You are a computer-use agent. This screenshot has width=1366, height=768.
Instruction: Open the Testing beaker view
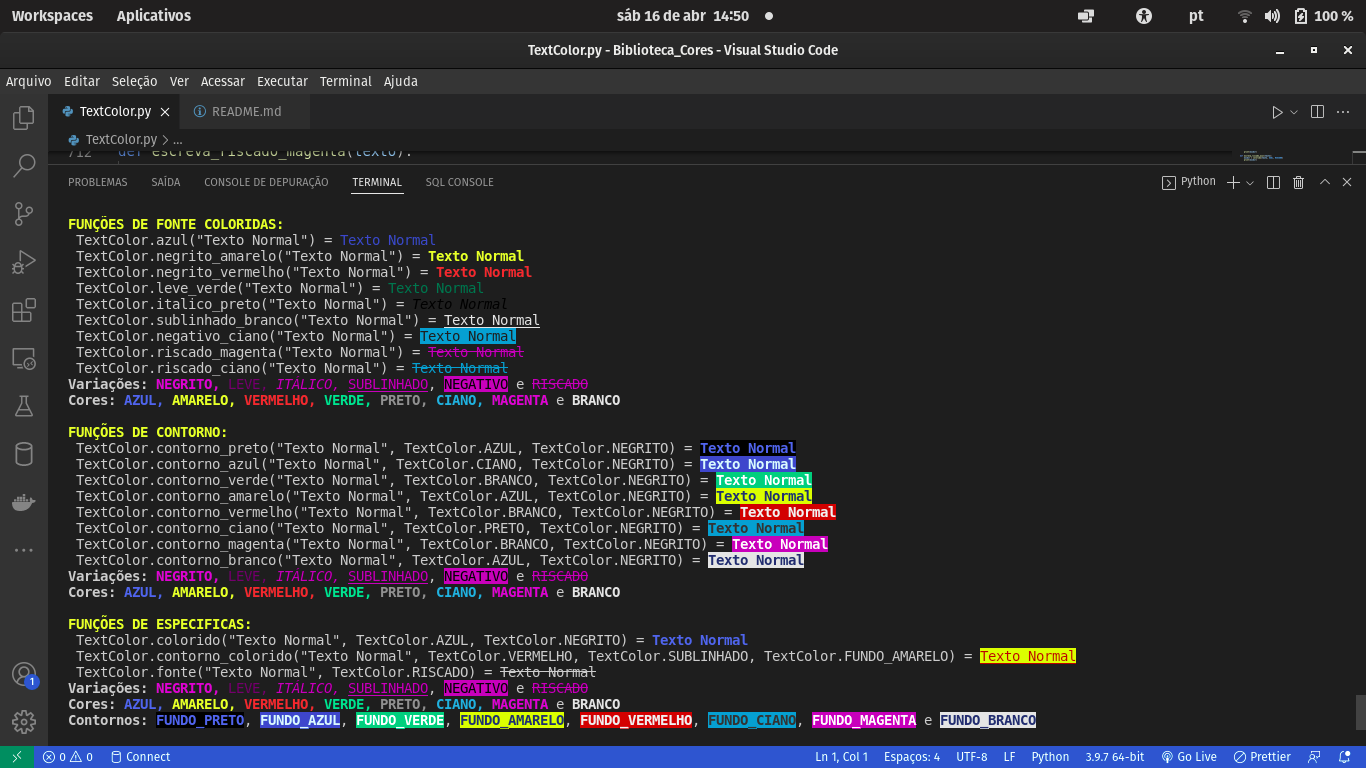pyautogui.click(x=24, y=406)
